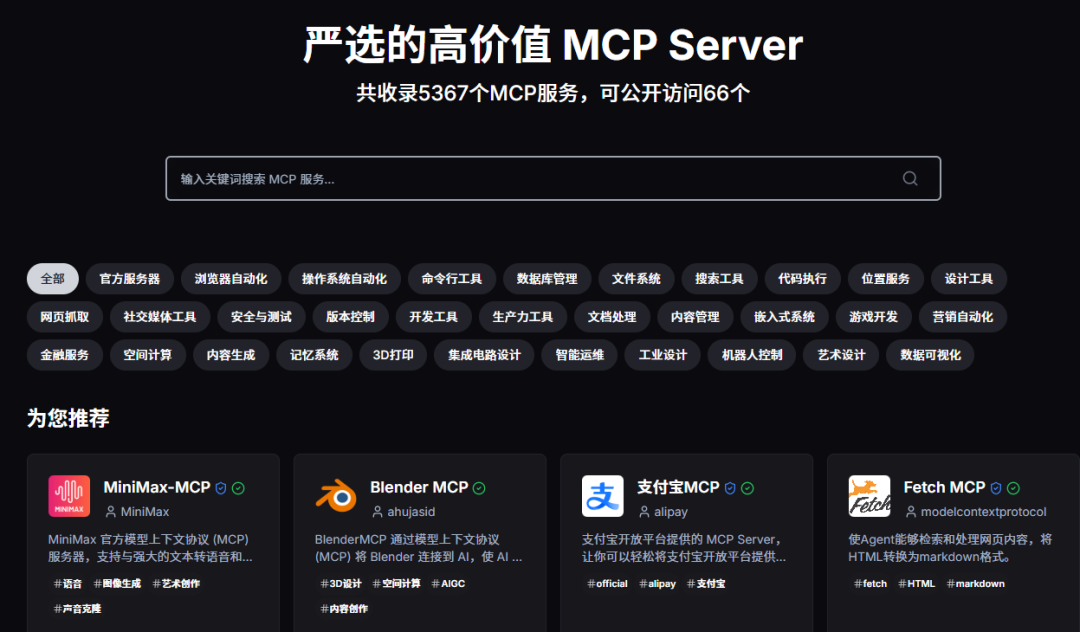
Task: Open the 营销自动化 category
Action: click(963, 317)
